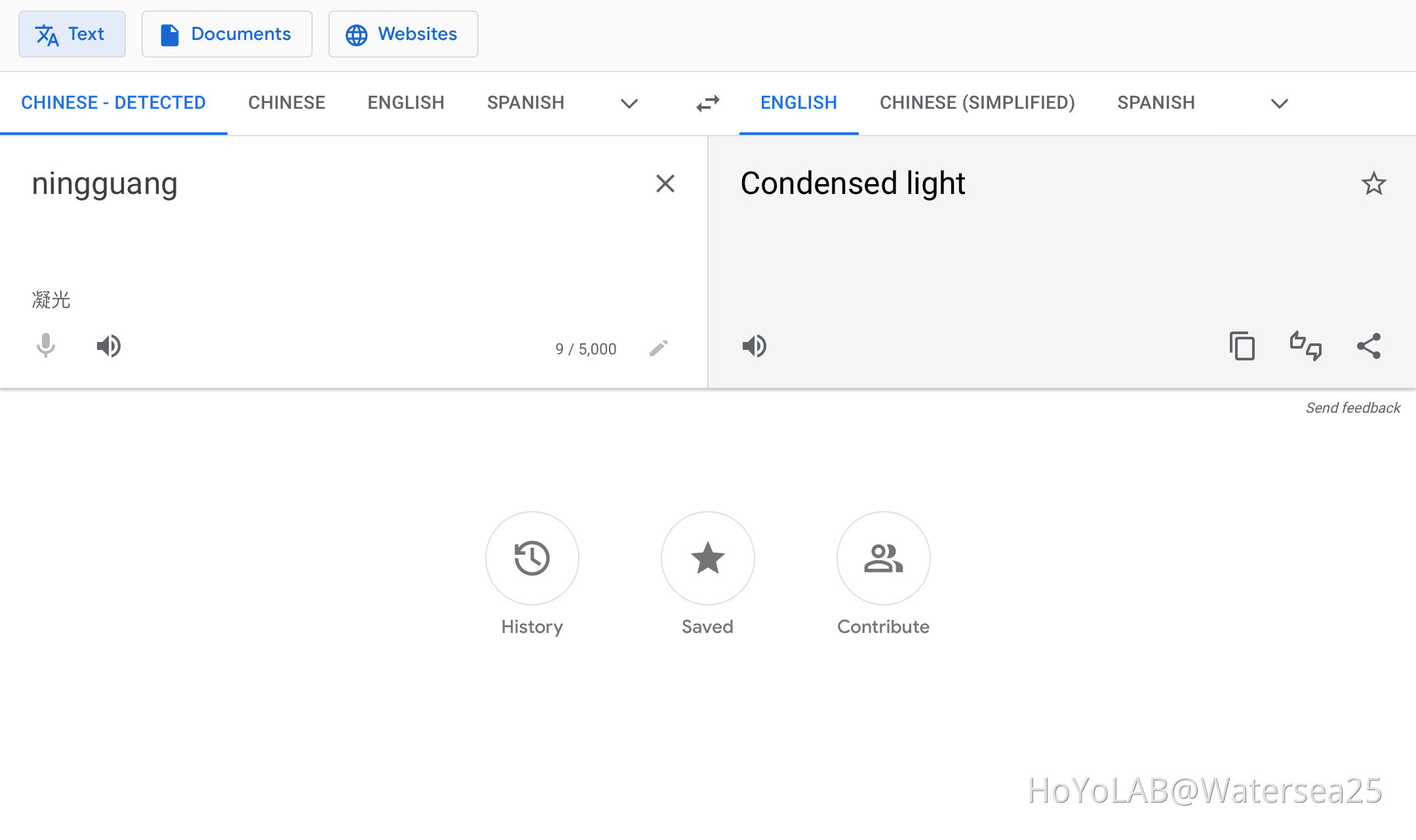Select Spanish as the source language
Viewport: 1416px width, 840px height.
525,102
